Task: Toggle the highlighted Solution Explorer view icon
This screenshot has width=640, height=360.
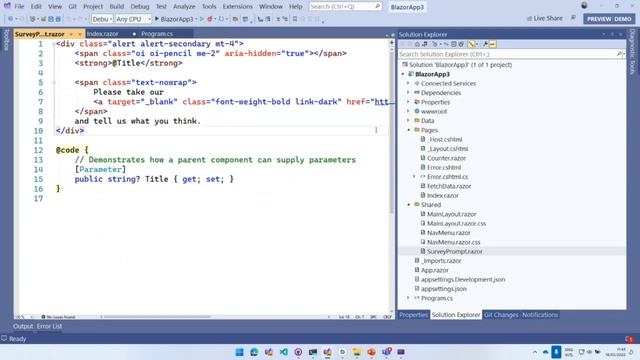Action: [472, 44]
